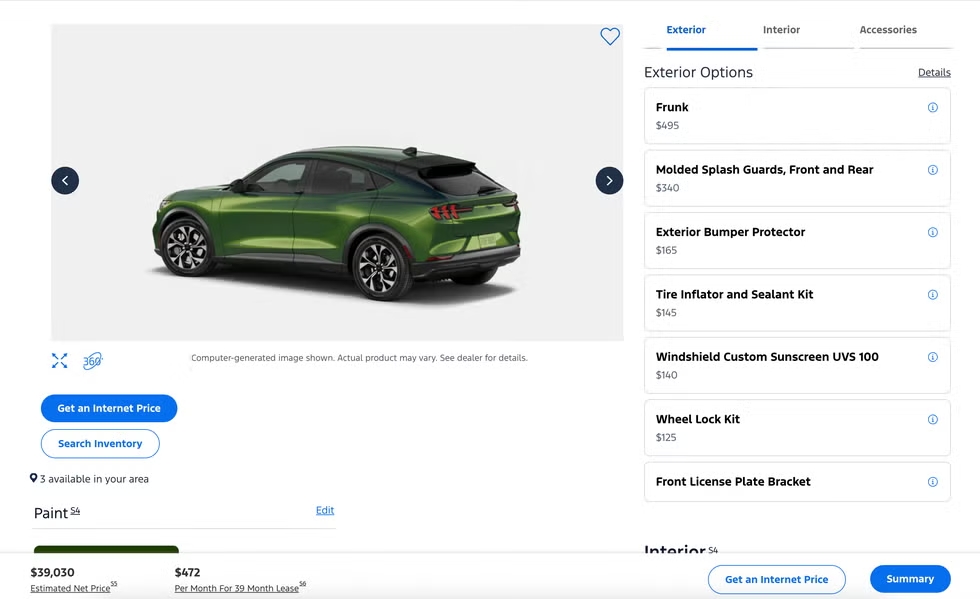This screenshot has width=980, height=599.
Task: Open the Summary button
Action: tap(909, 578)
